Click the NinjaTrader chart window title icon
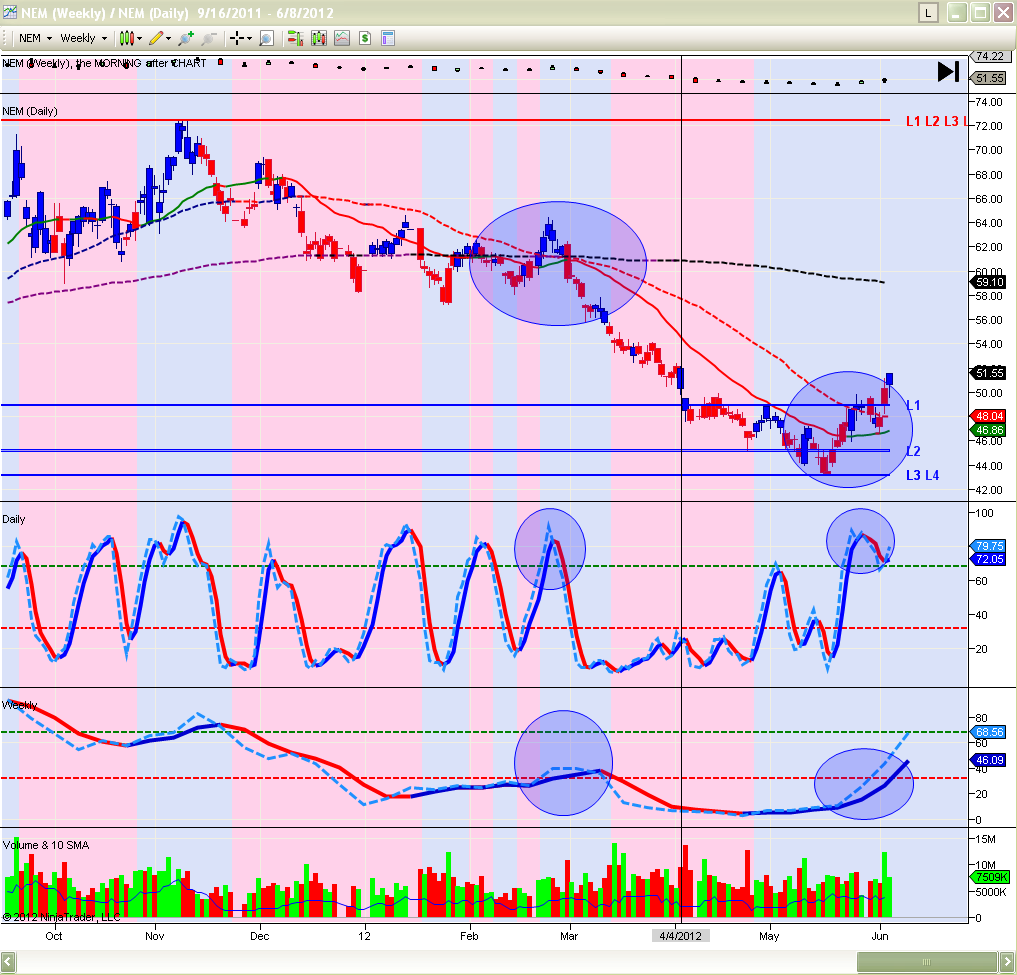Viewport: 1017px width, 975px height. point(9,12)
